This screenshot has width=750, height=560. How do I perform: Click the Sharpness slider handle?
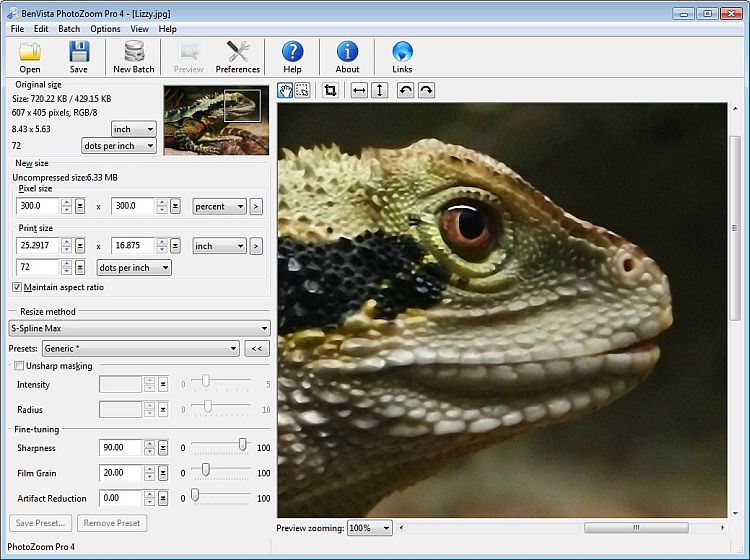(x=242, y=445)
